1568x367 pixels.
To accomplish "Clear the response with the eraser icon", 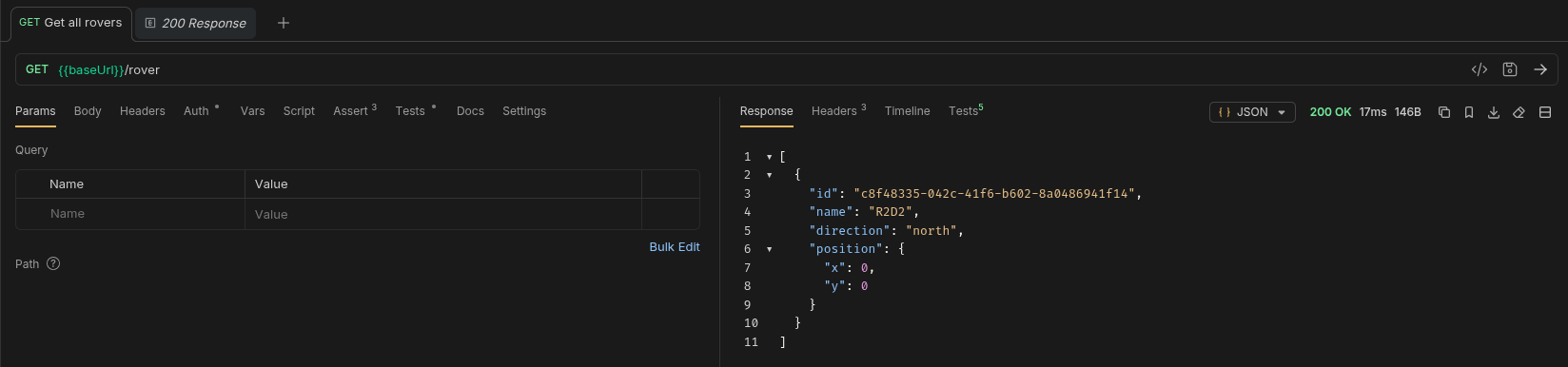I will point(1519,112).
